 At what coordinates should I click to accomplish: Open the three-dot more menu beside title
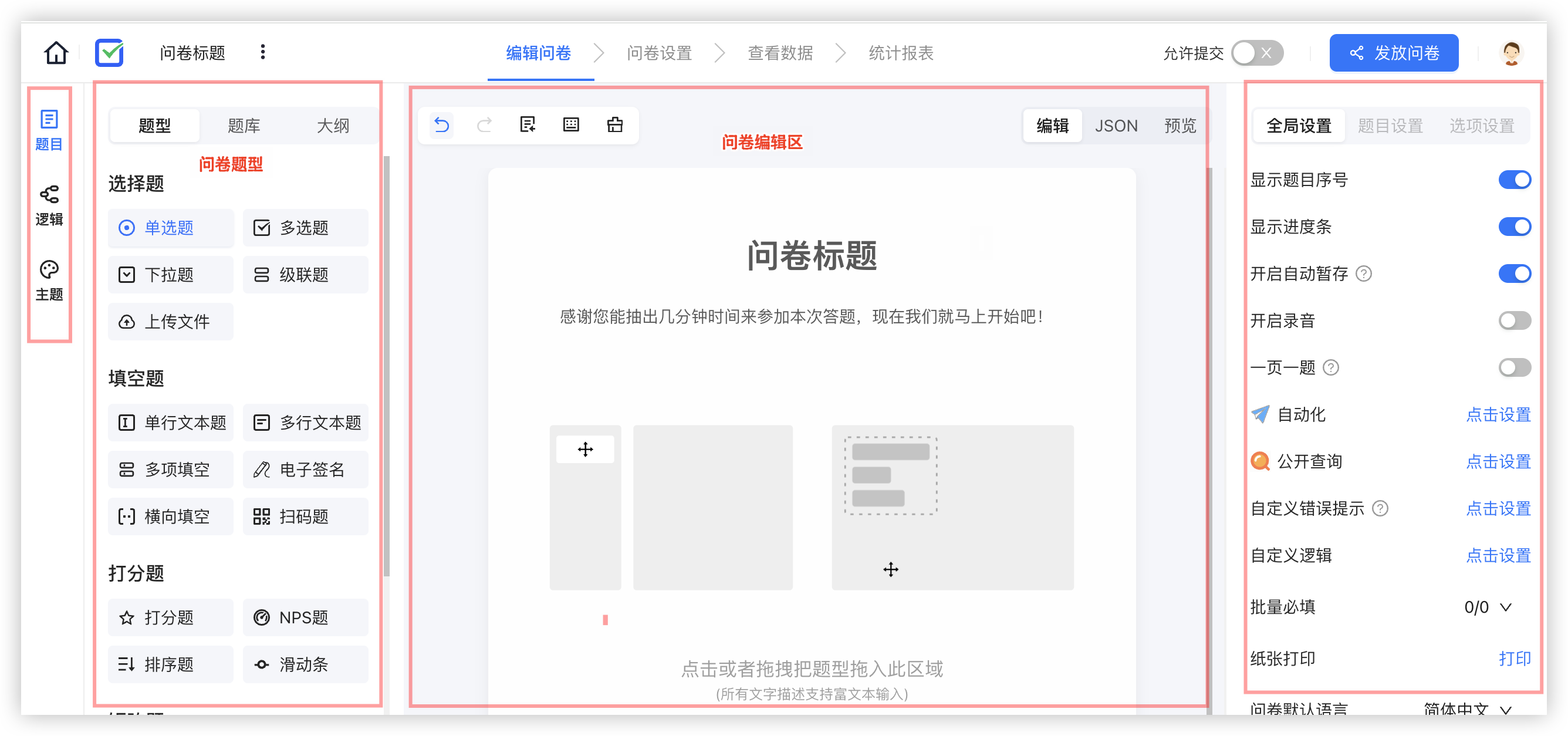[263, 52]
